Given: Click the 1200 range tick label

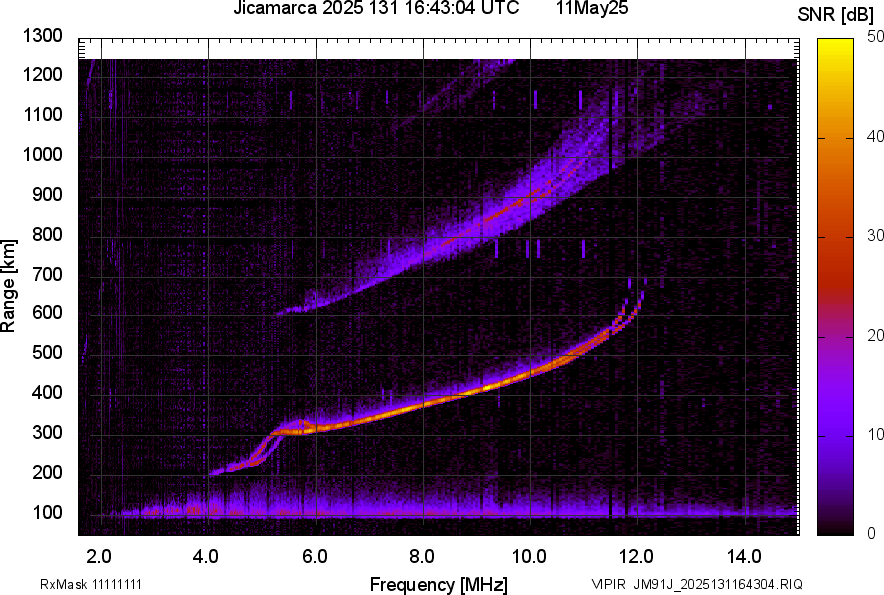Looking at the screenshot, I should [x=42, y=74].
